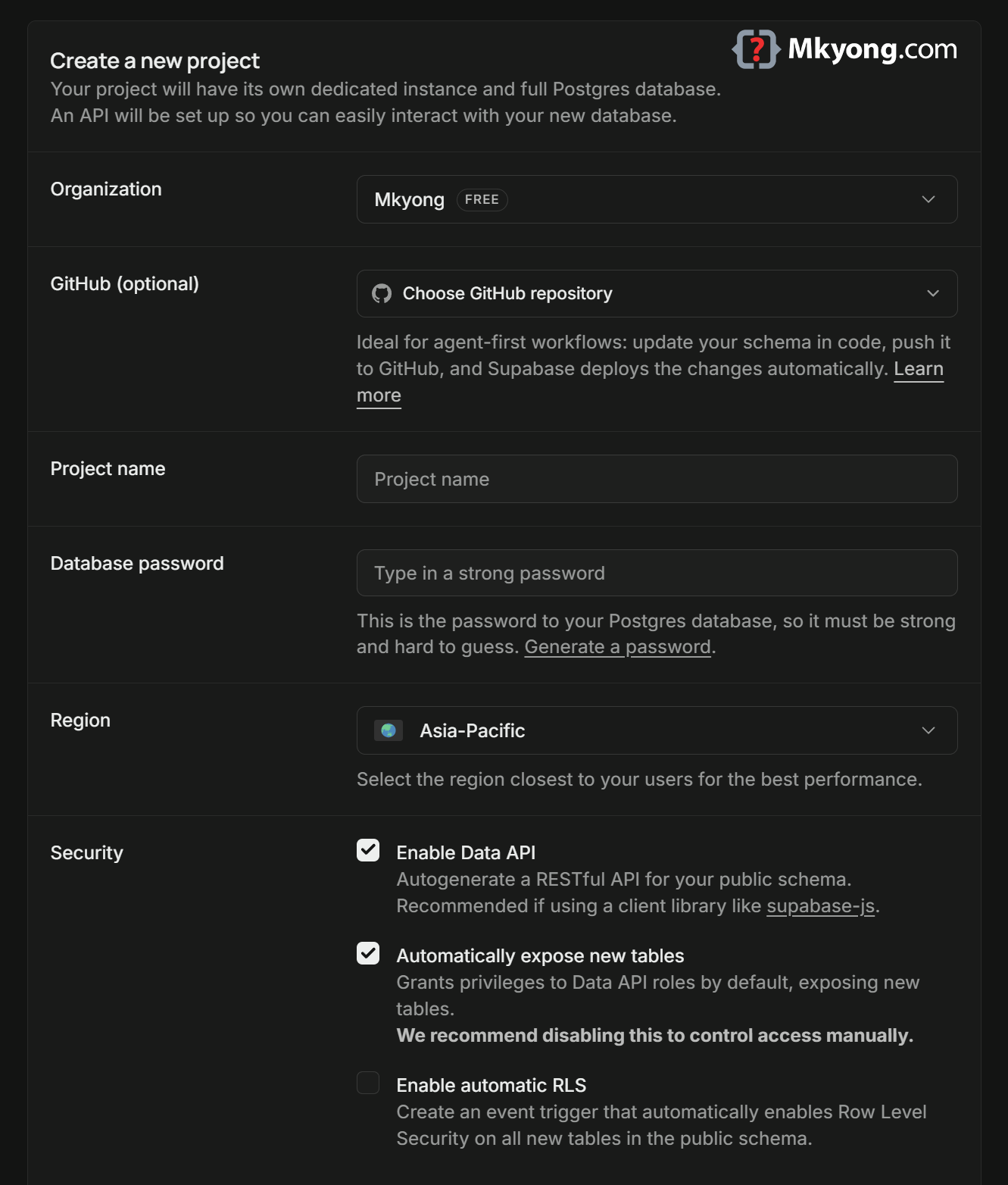Click the Automatically expose new tables label

click(x=540, y=955)
